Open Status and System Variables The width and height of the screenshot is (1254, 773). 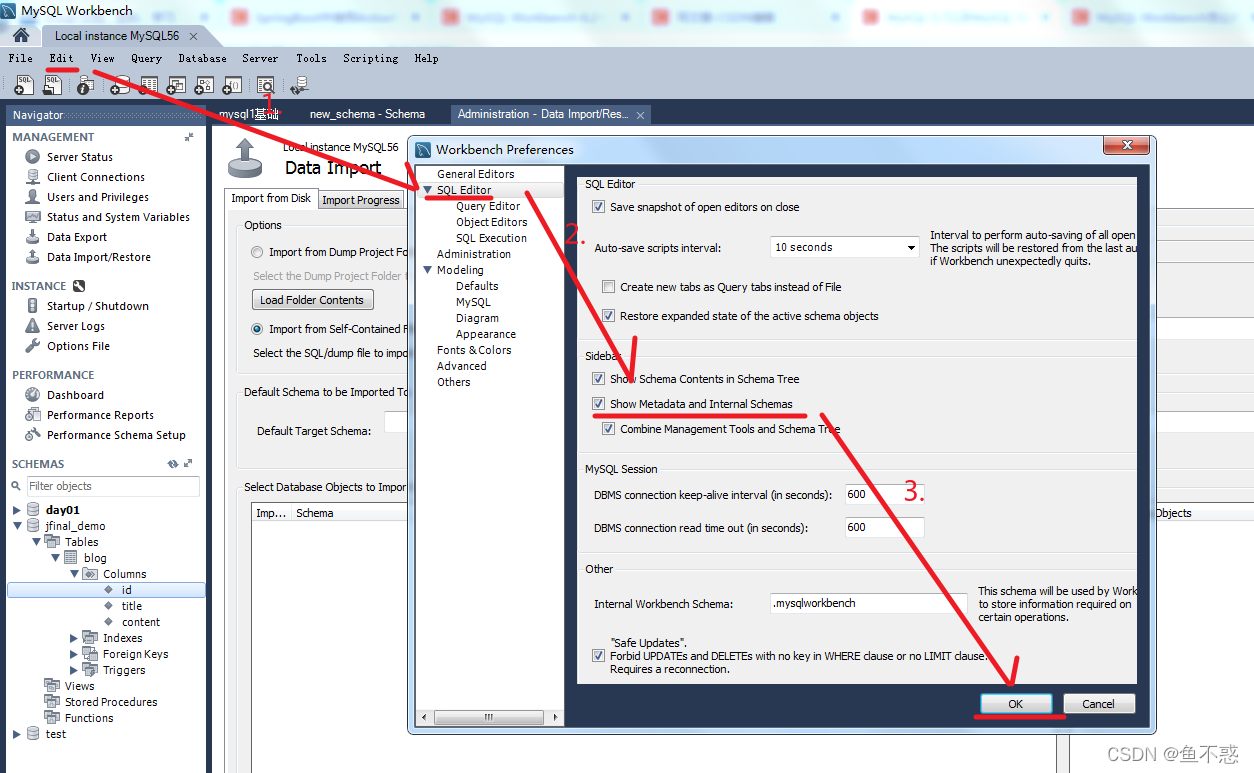118,217
